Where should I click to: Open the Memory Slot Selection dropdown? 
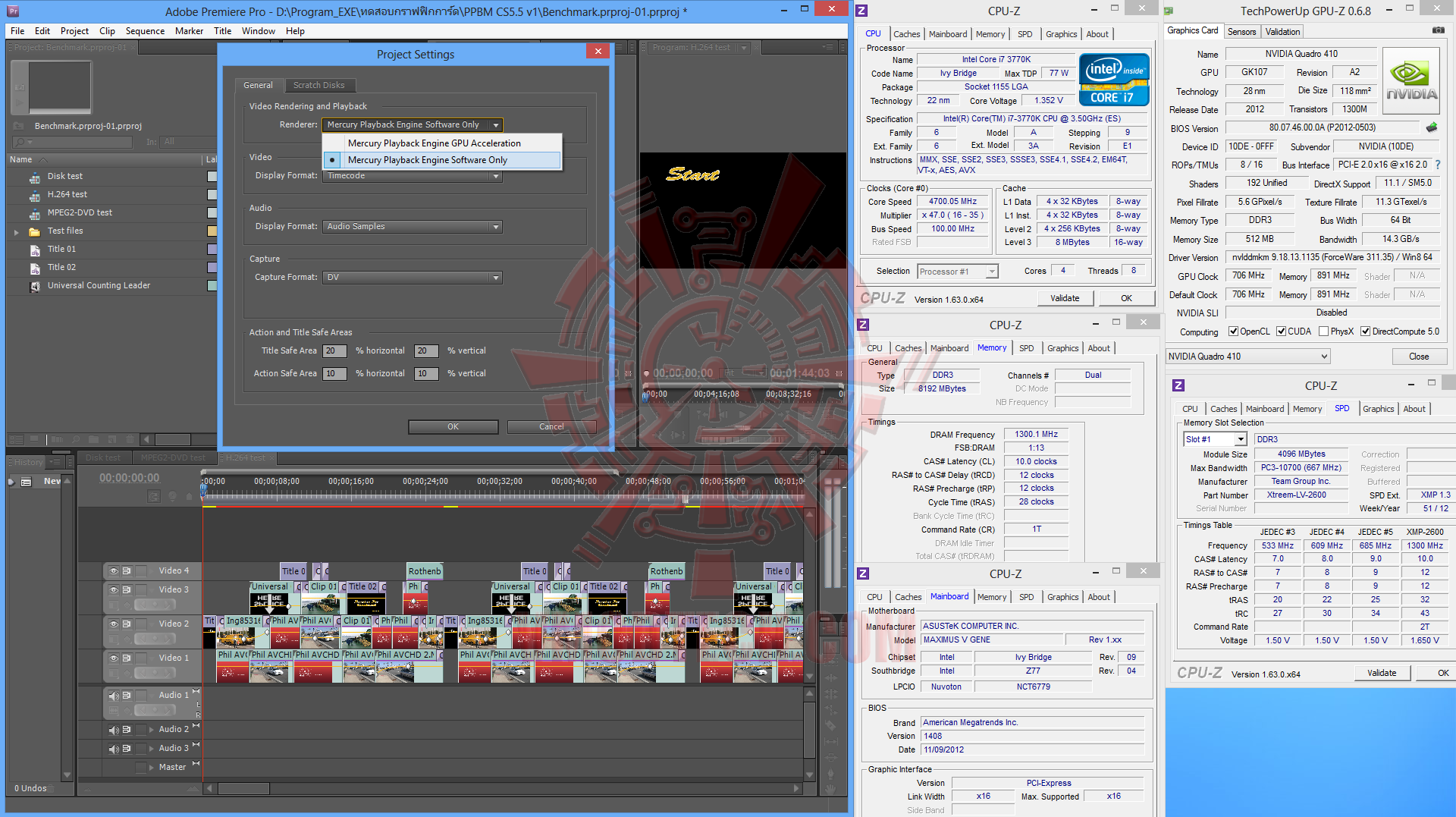click(x=1215, y=439)
